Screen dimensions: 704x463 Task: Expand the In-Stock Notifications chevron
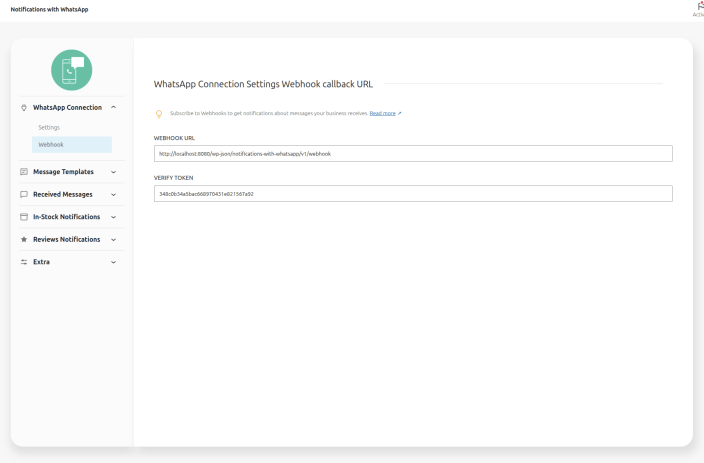point(114,217)
